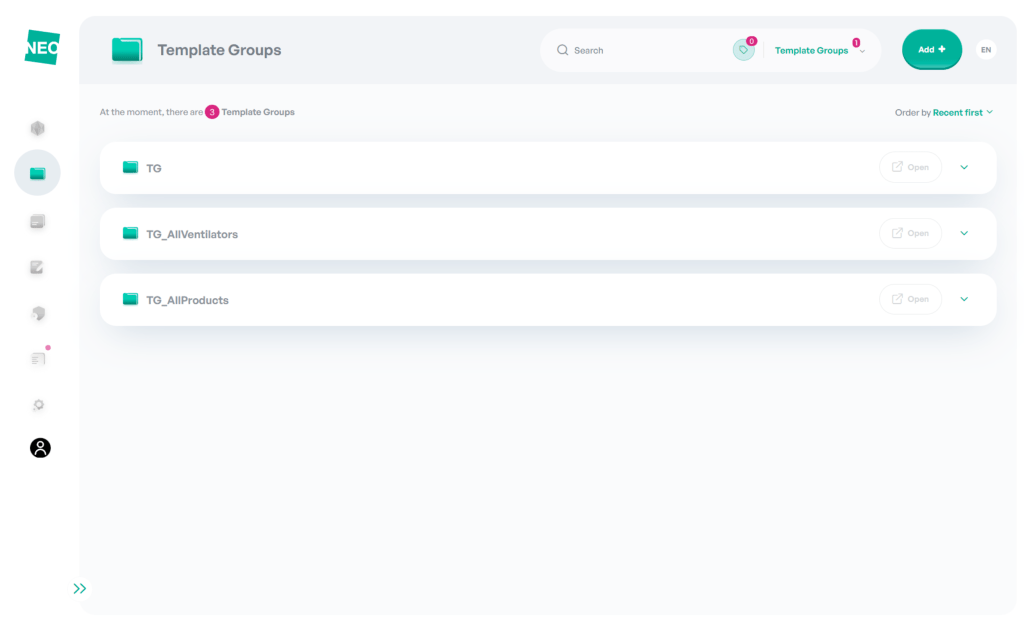Click the Template Groups header folder icon
The height and width of the screenshot is (625, 1024).
point(127,50)
